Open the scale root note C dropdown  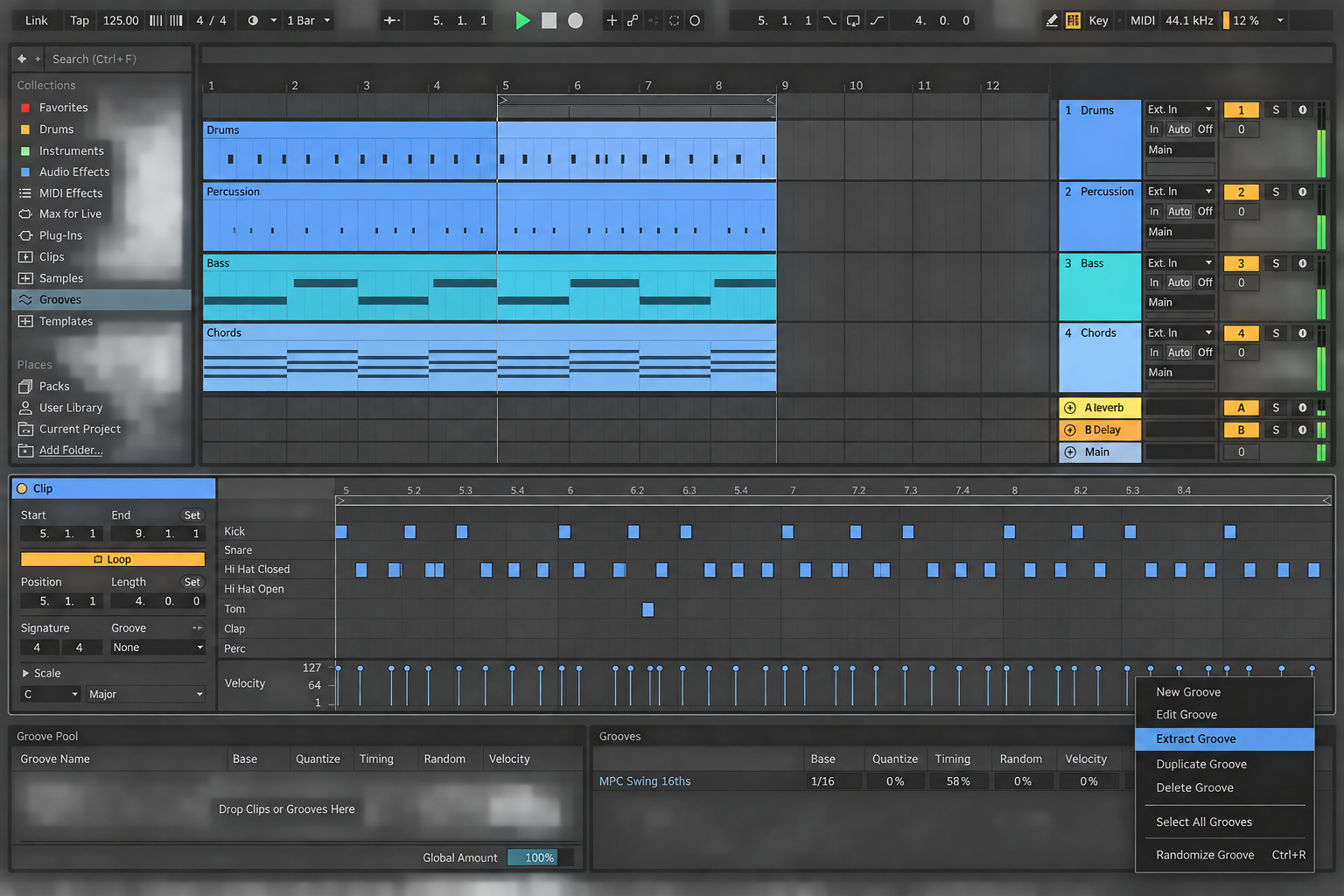pos(51,694)
